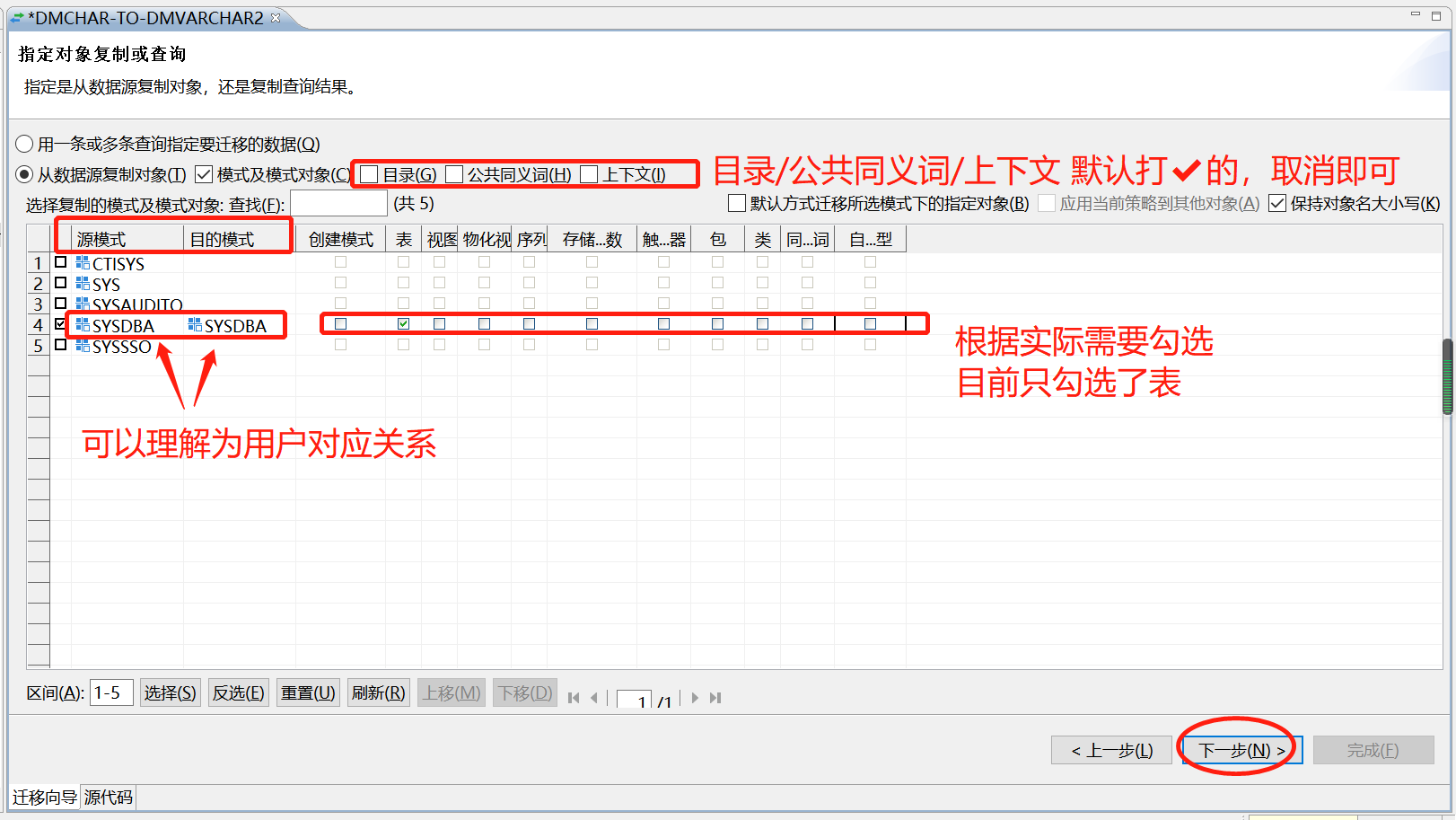The image size is (1456, 820).
Task: Click the previous page arrow icon
Action: tap(594, 697)
